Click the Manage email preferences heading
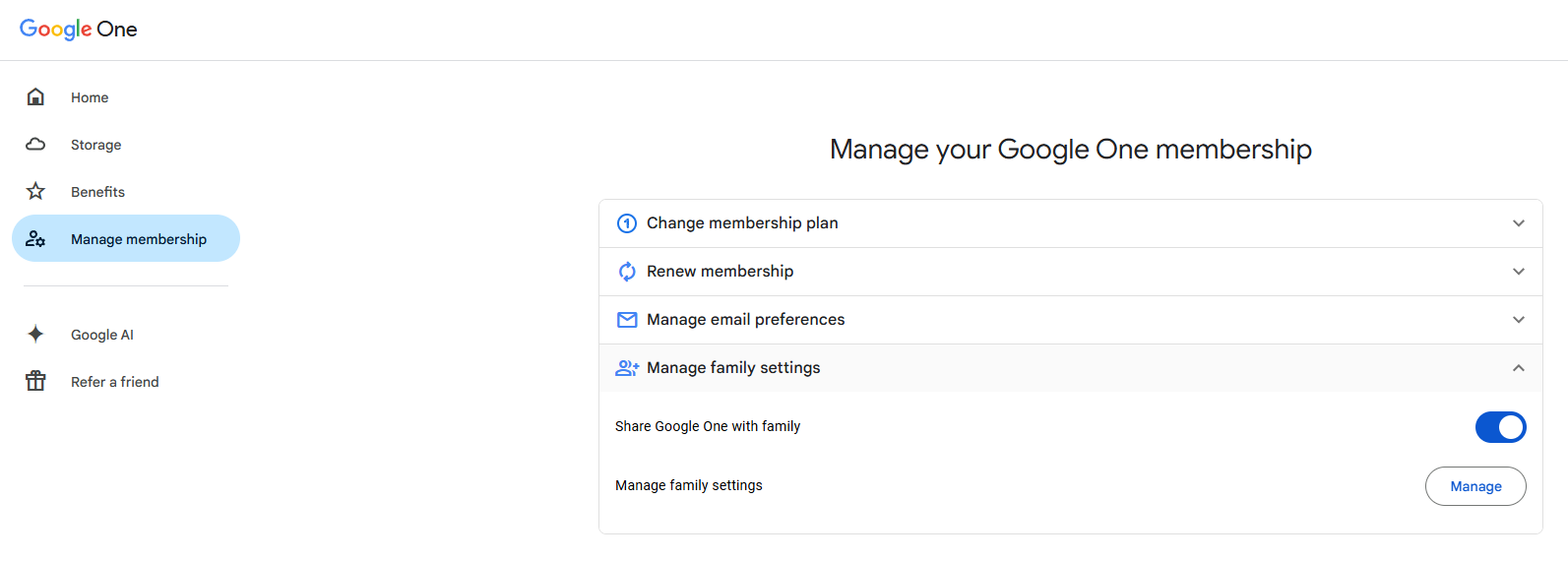 (745, 320)
